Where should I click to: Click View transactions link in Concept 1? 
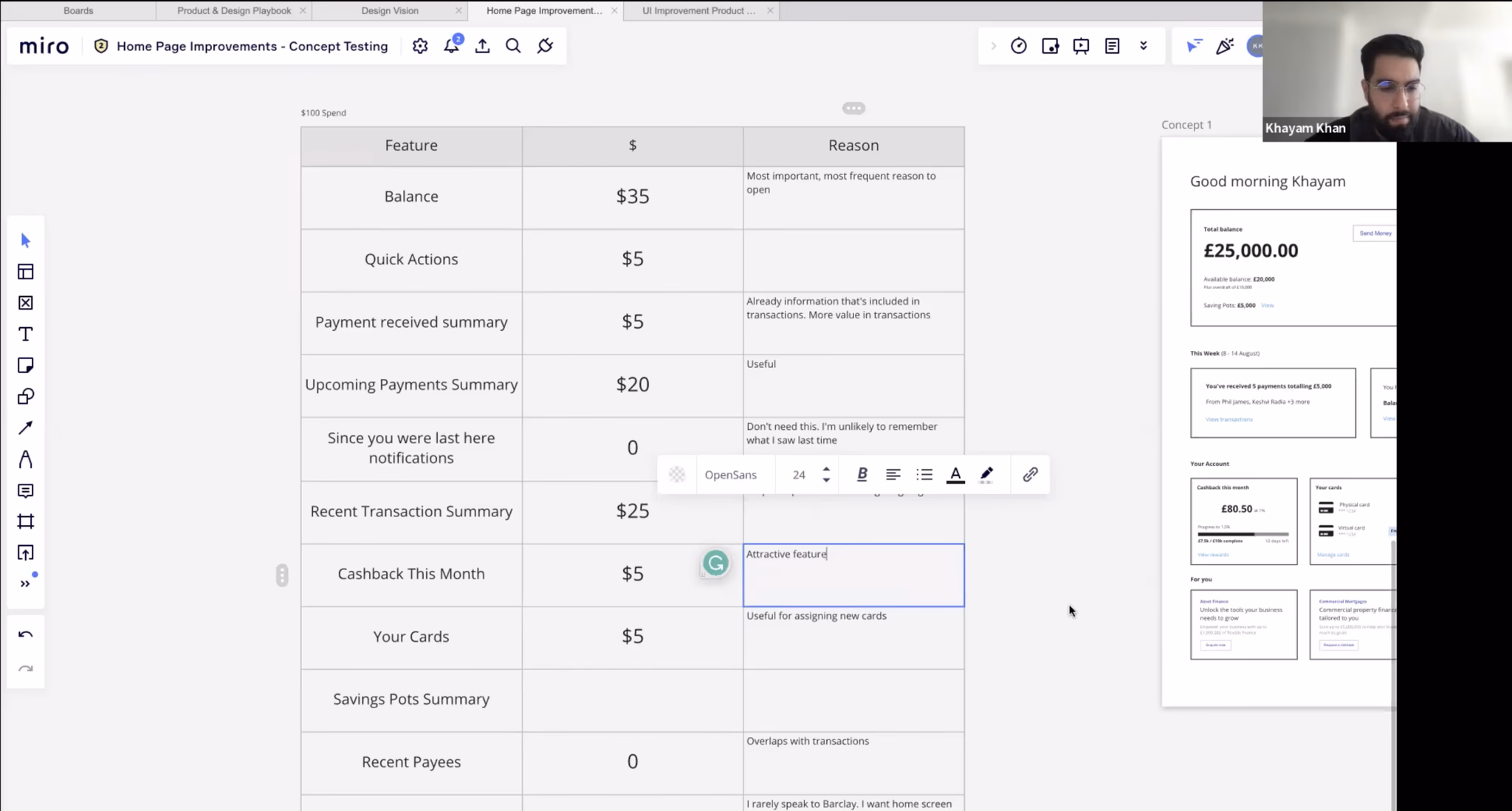point(1228,419)
